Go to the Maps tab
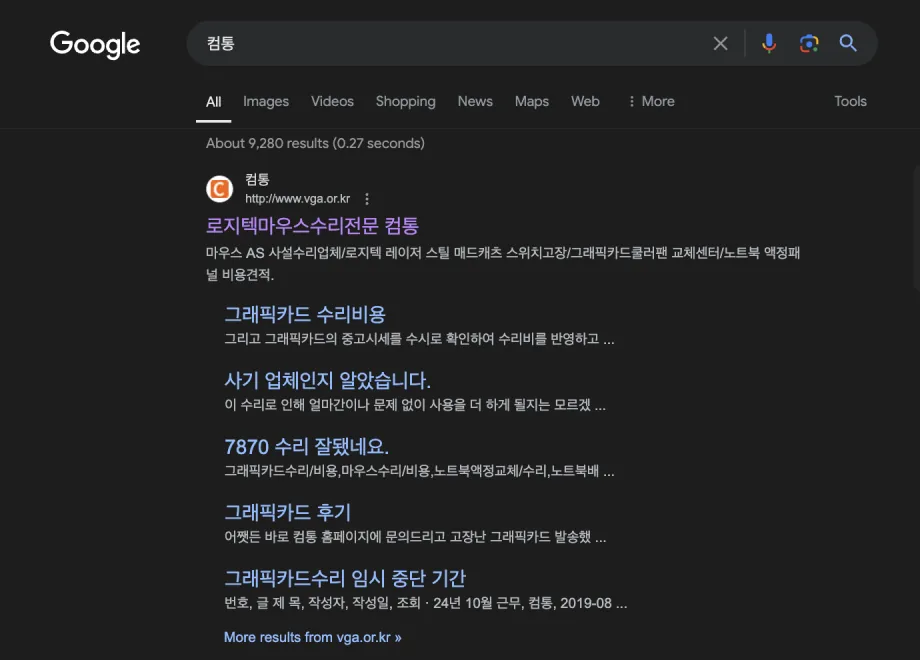 [x=532, y=101]
